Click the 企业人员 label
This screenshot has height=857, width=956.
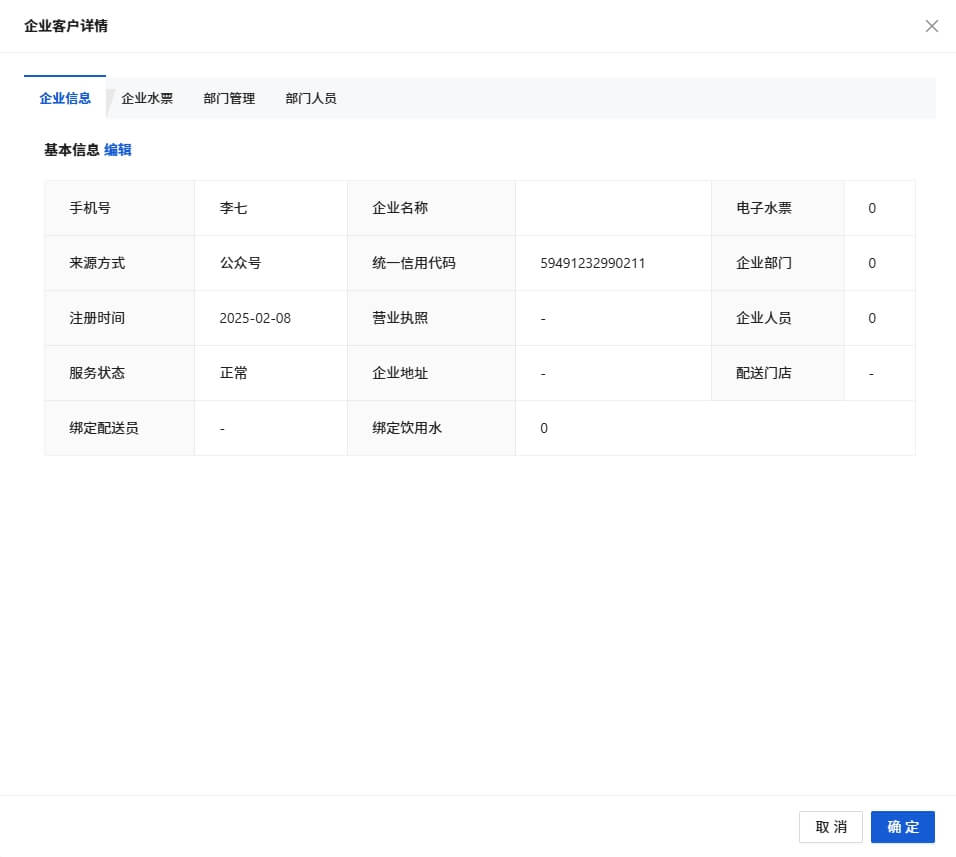pyautogui.click(x=764, y=318)
